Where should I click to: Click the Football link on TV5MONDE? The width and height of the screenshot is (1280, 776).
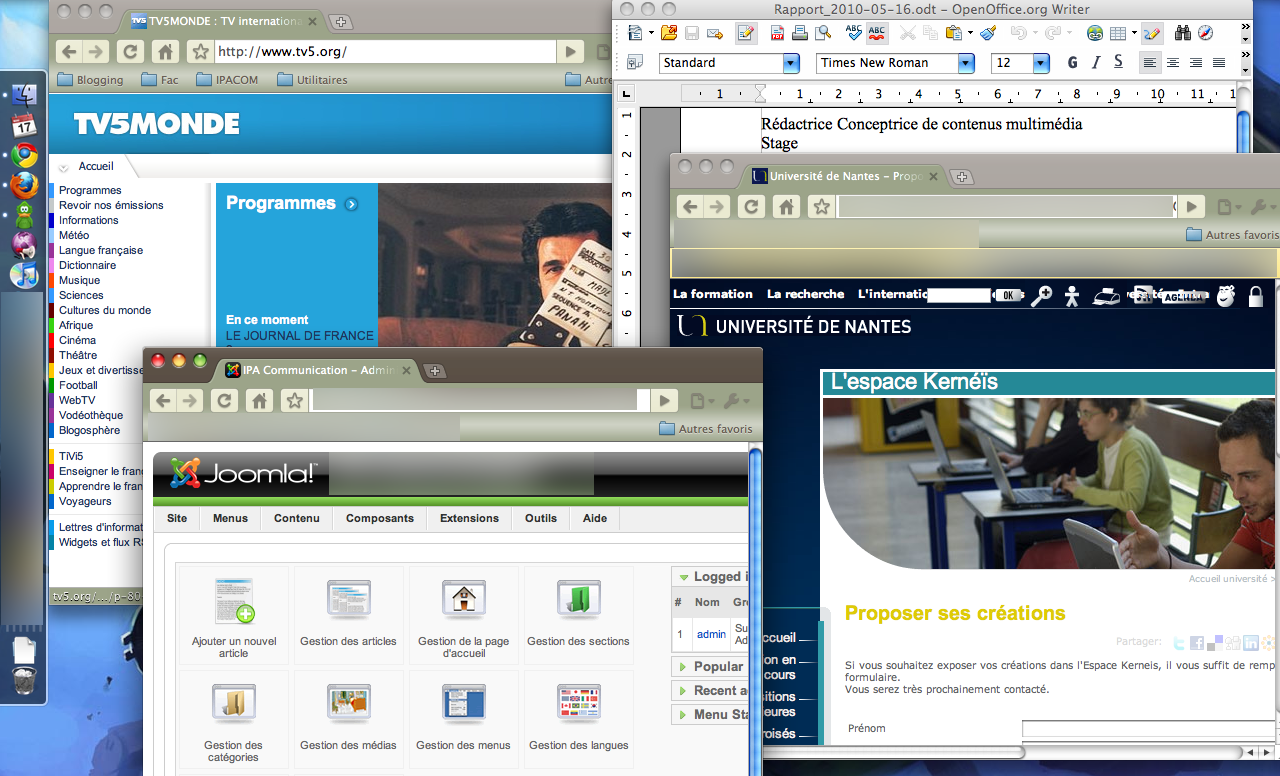pyautogui.click(x=78, y=385)
